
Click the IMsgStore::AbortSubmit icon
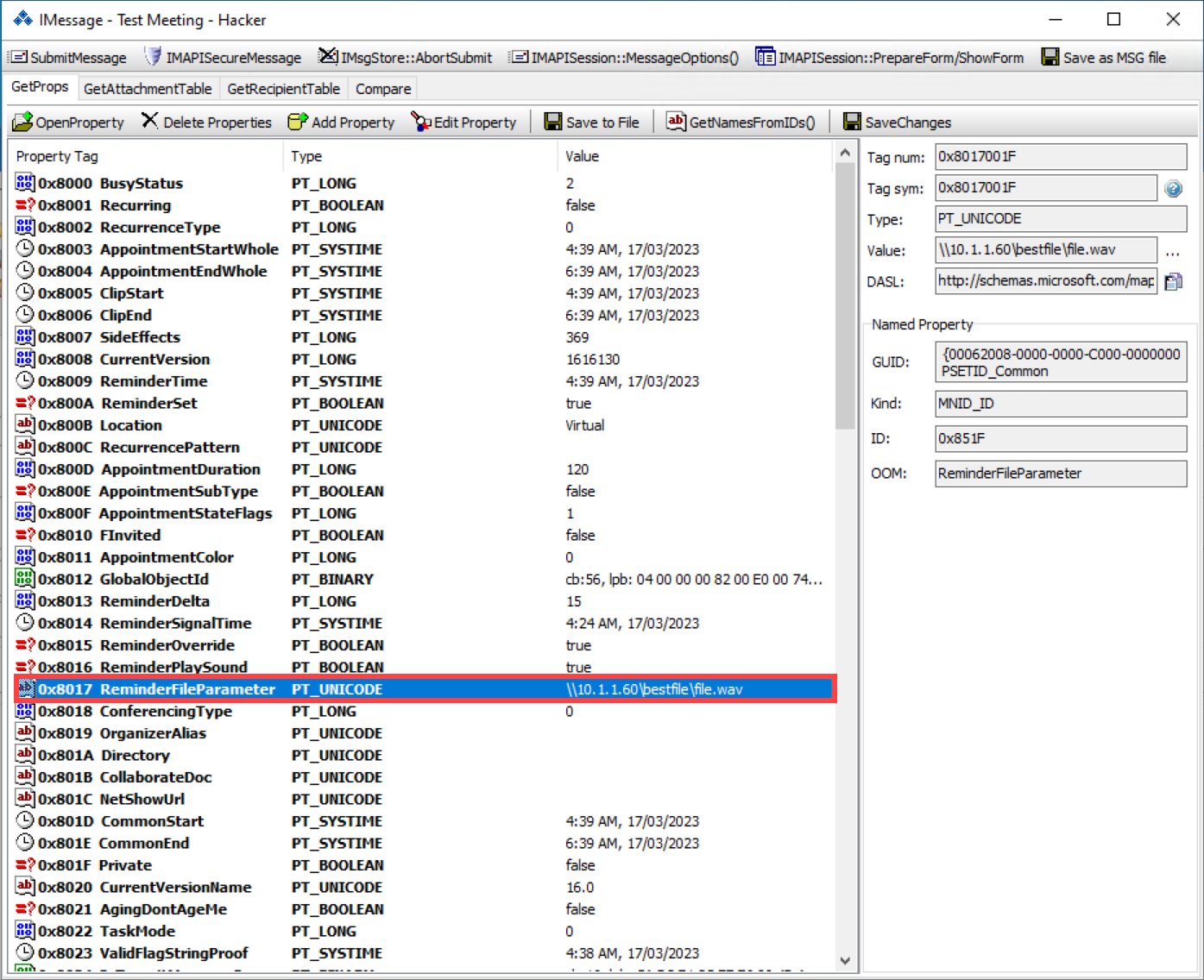click(x=328, y=58)
